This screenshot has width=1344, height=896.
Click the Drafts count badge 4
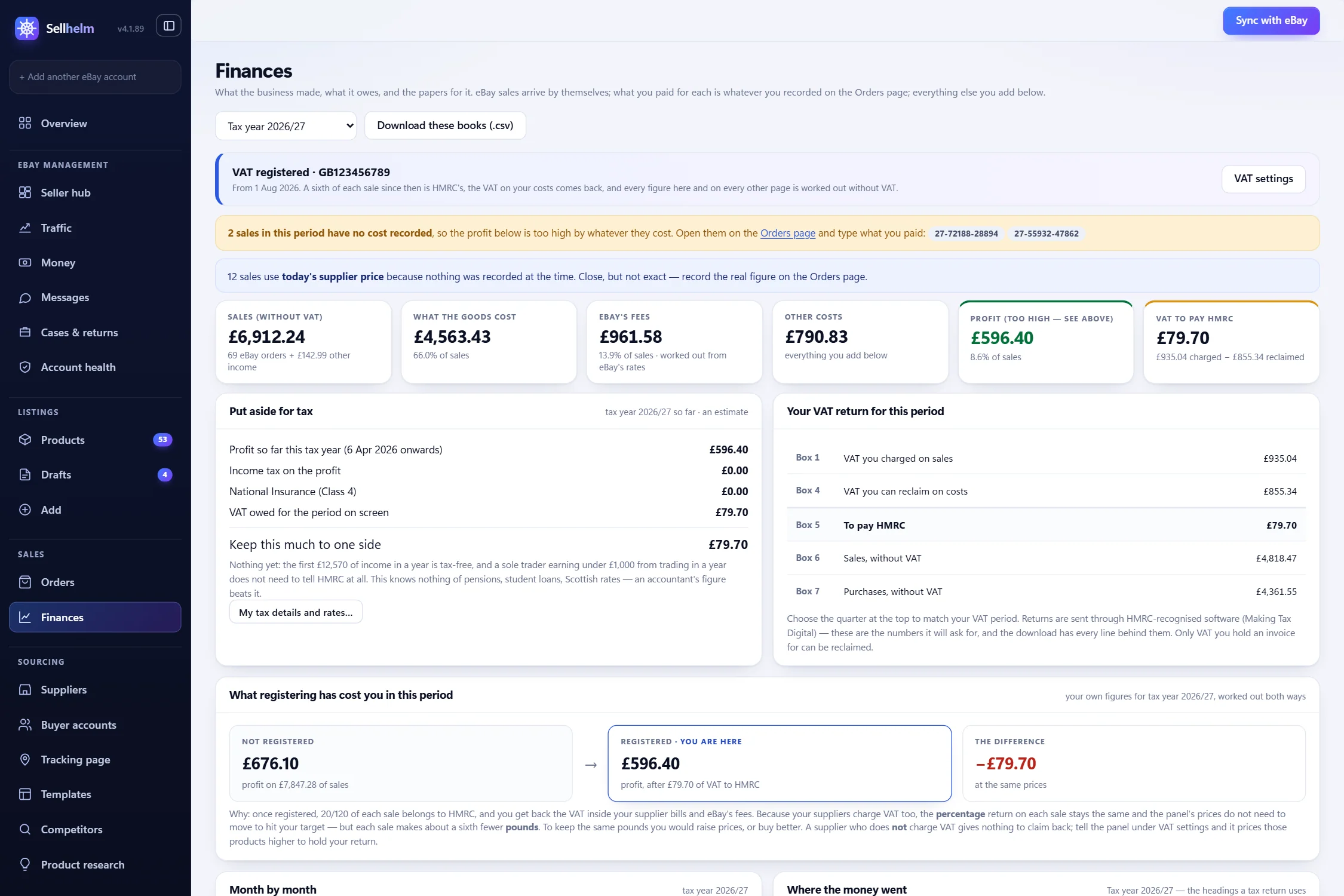(x=165, y=474)
